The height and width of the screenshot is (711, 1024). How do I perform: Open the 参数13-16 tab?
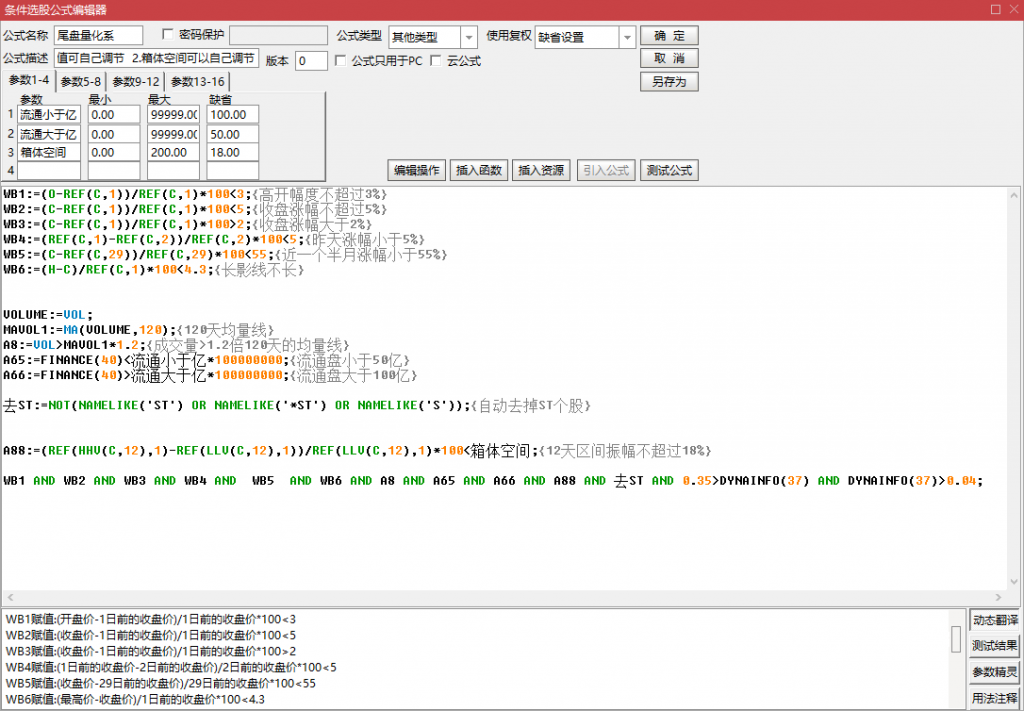point(197,82)
